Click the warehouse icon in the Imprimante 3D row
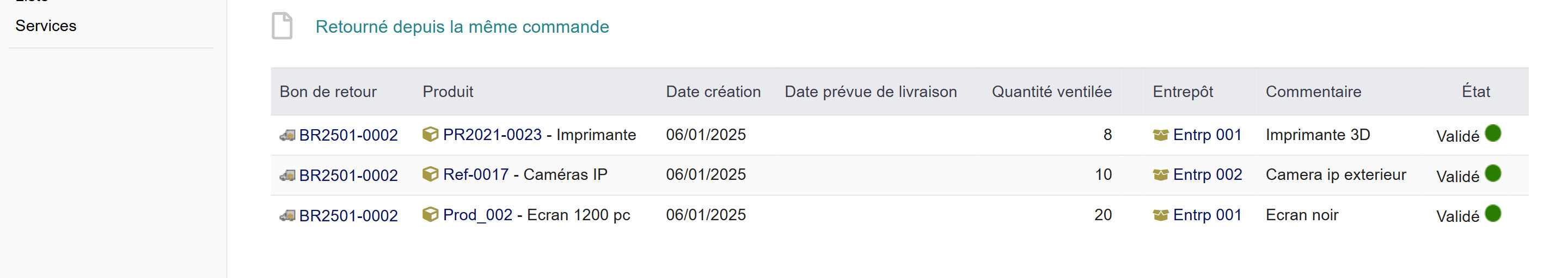Viewport: 1568px width, 278px height. point(1160,135)
